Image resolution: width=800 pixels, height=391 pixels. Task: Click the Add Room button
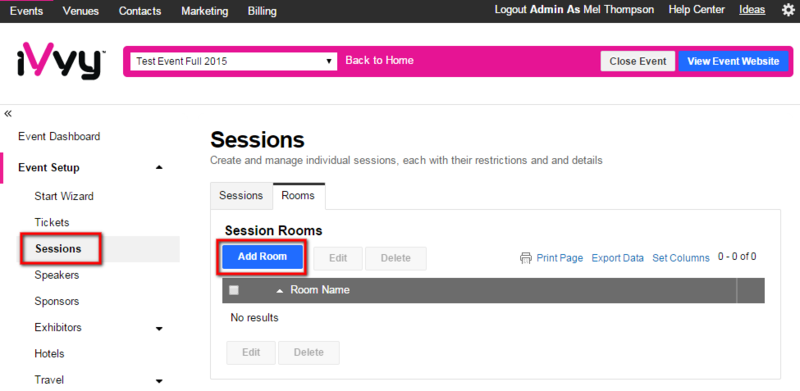[x=262, y=257]
